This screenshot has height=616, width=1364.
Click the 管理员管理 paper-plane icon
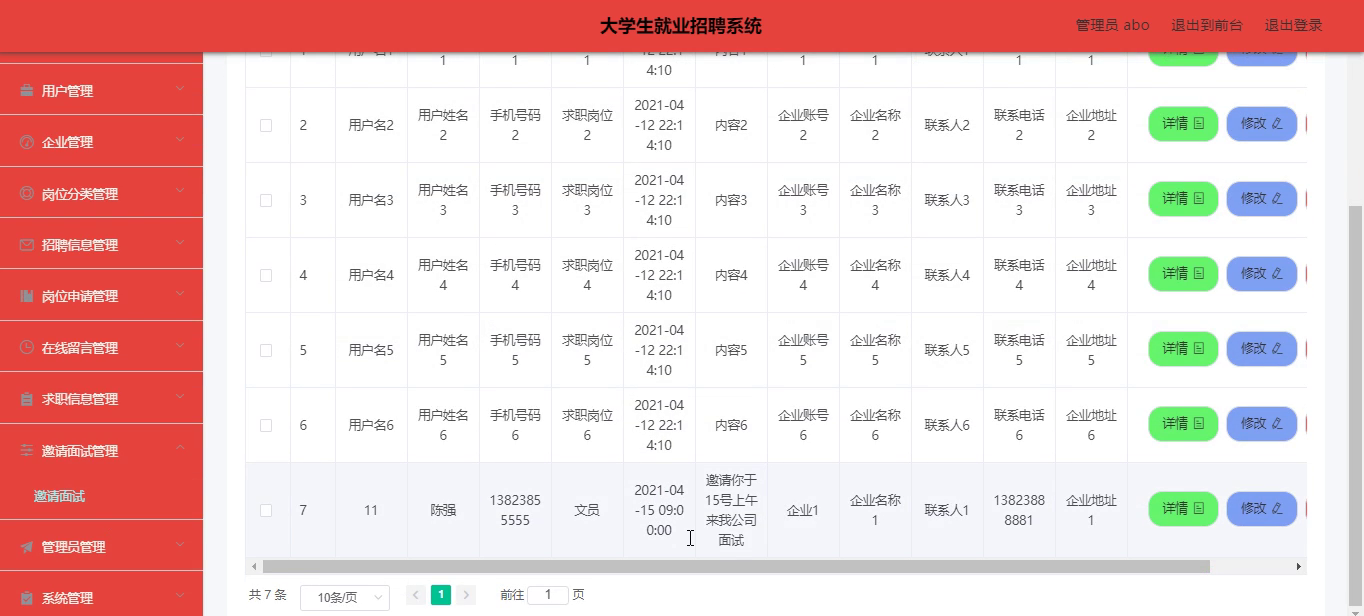pyautogui.click(x=27, y=547)
